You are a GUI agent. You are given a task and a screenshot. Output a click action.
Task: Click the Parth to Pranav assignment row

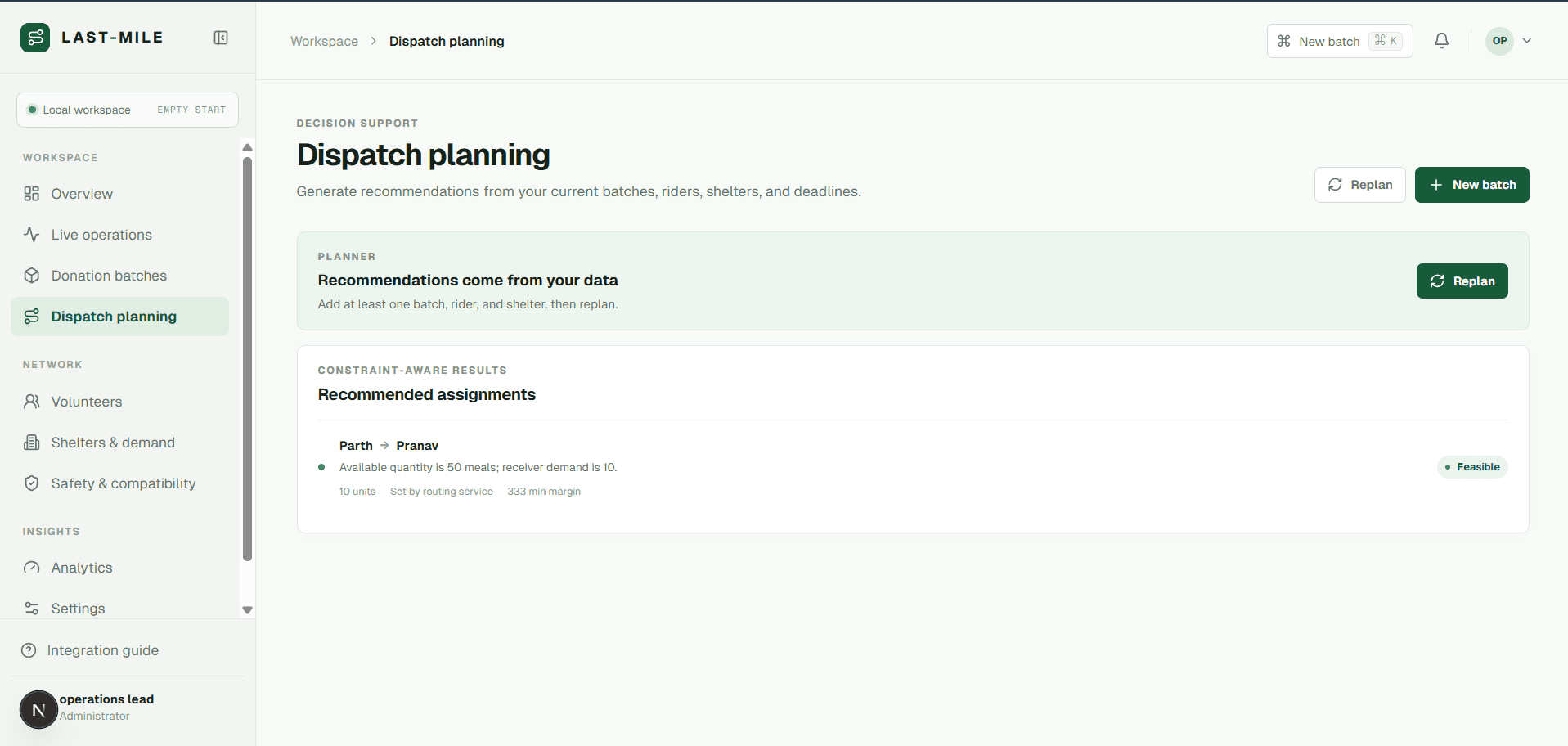(912, 467)
